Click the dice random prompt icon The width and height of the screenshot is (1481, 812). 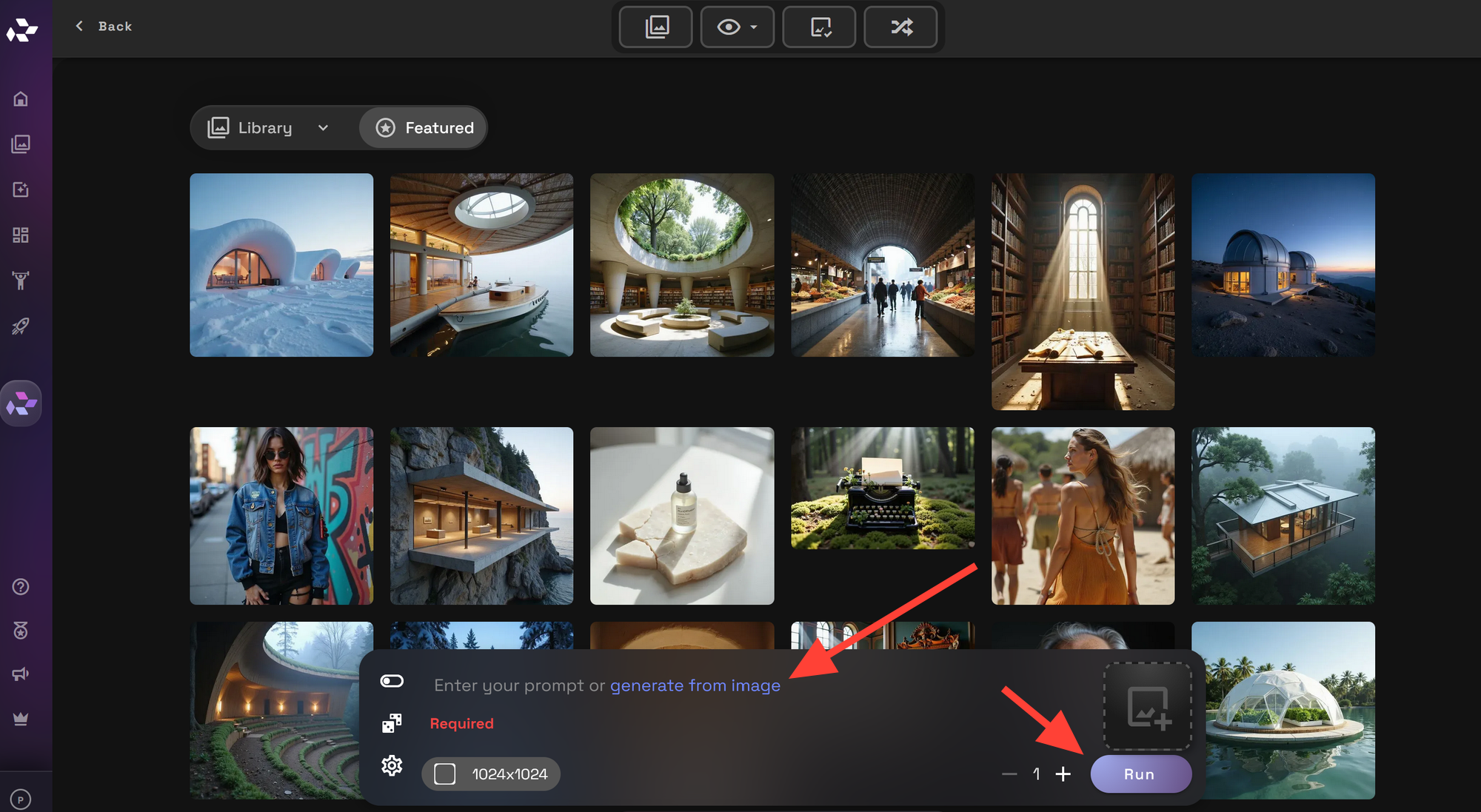(392, 723)
